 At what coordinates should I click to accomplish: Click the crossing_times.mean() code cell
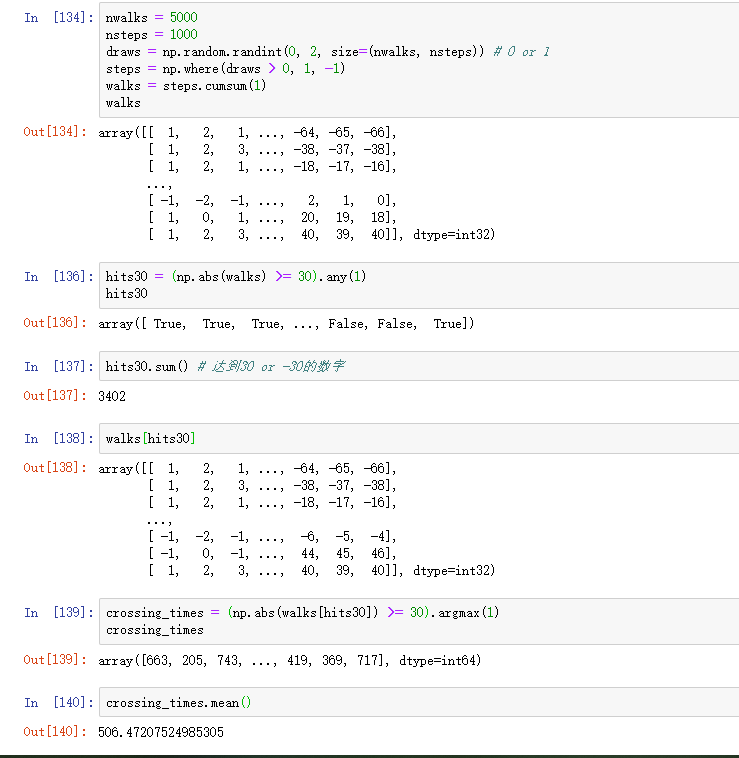[419, 702]
